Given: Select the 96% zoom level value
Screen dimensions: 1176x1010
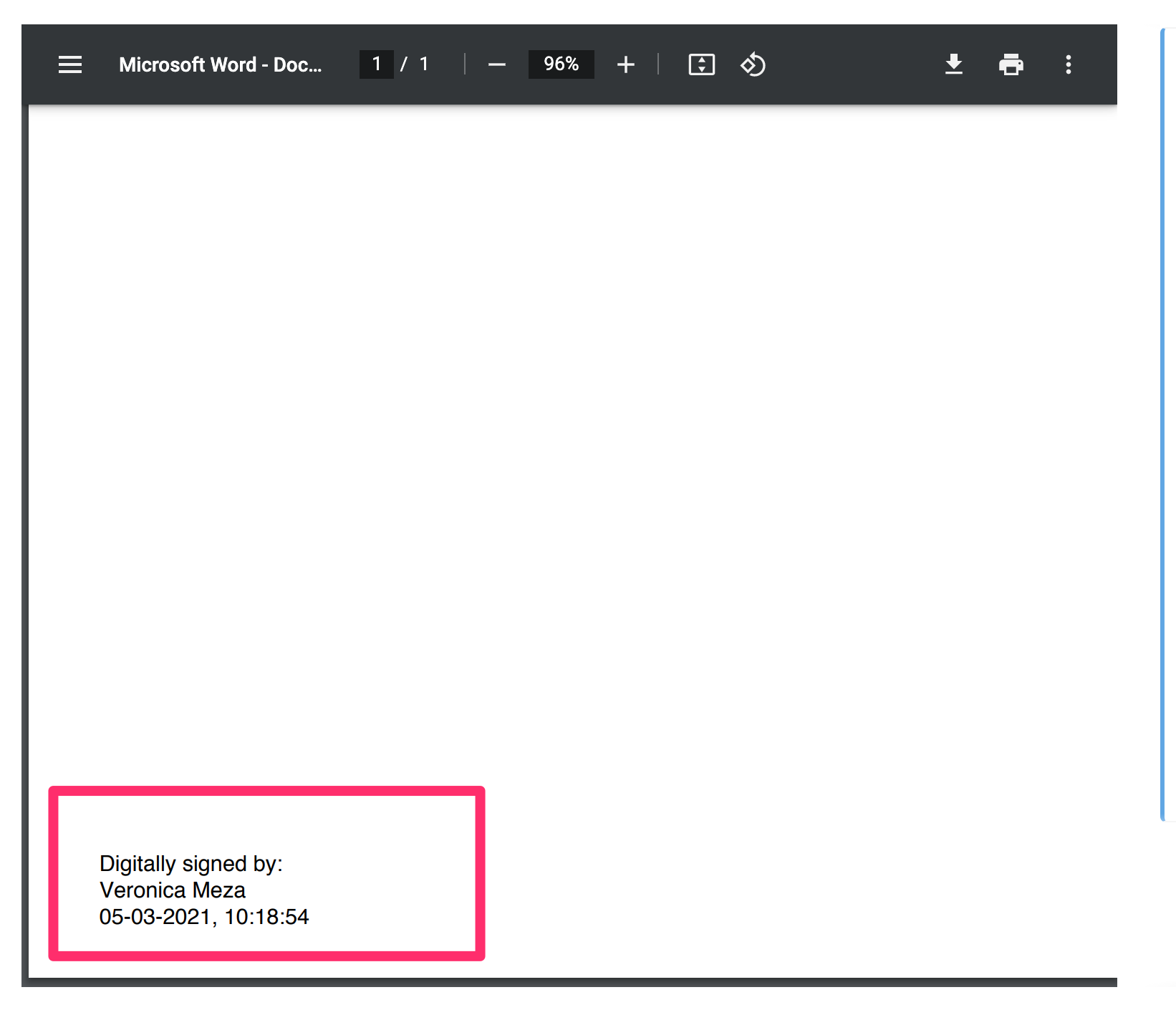Looking at the screenshot, I should pos(561,64).
